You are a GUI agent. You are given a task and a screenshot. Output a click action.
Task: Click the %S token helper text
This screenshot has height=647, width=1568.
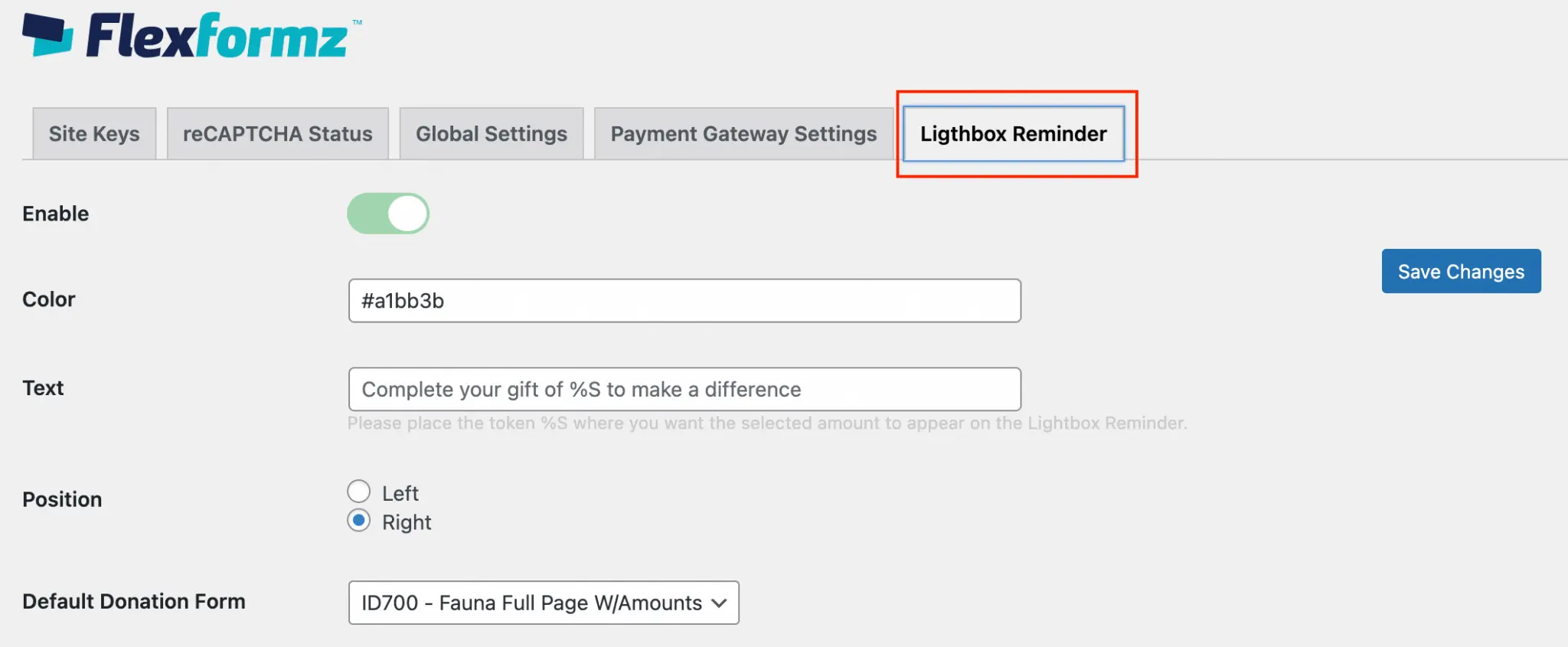click(x=766, y=423)
